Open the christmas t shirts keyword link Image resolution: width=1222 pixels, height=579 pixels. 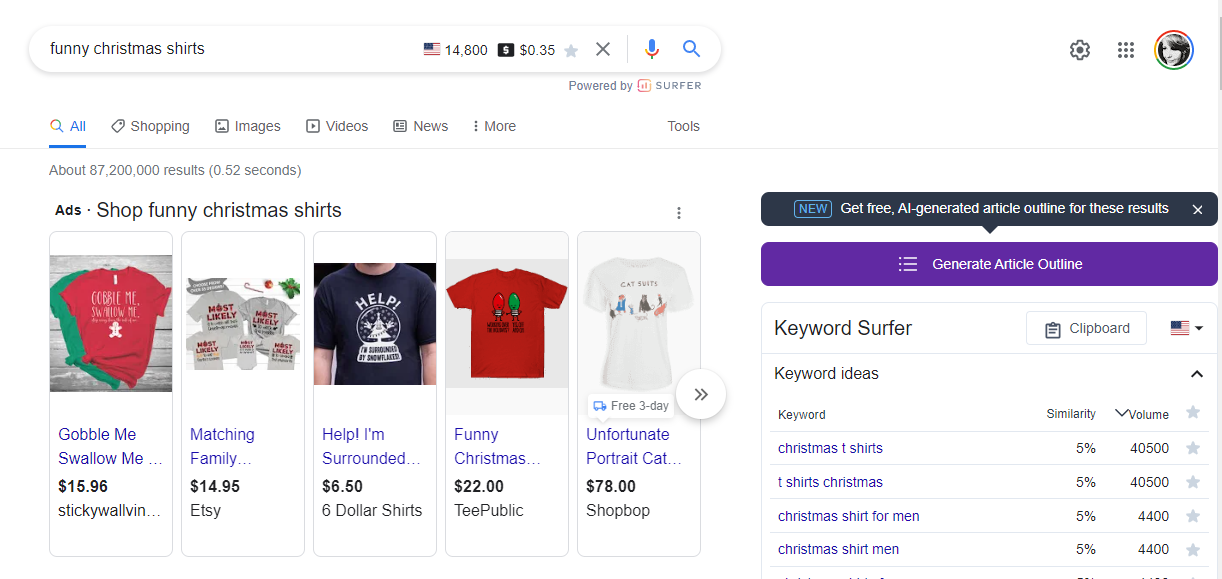point(830,448)
